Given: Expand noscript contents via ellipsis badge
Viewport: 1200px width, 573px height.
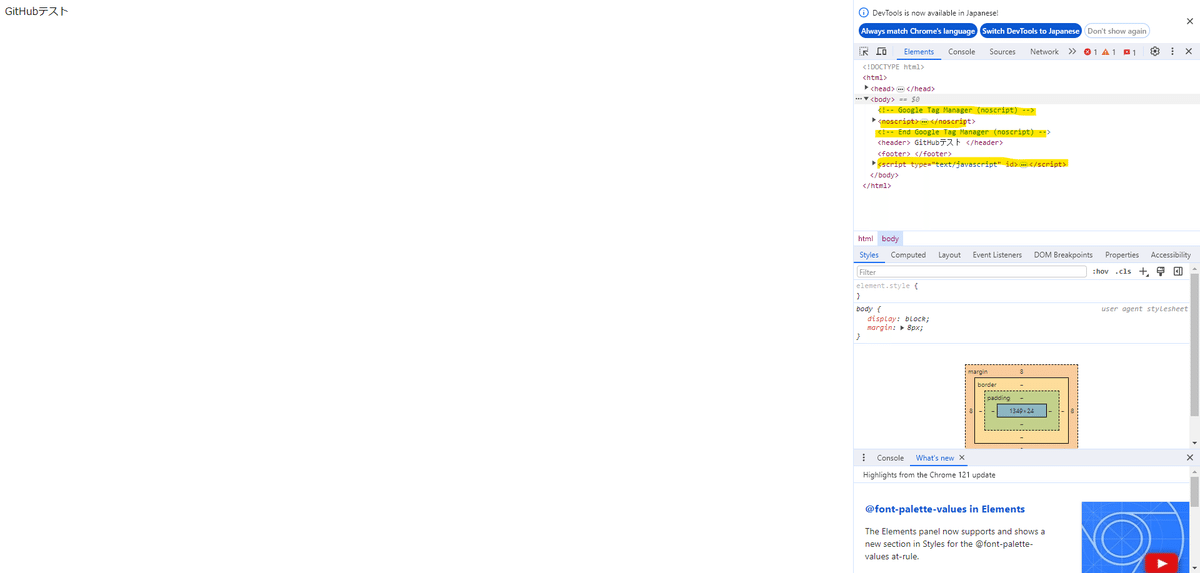Looking at the screenshot, I should [x=924, y=122].
